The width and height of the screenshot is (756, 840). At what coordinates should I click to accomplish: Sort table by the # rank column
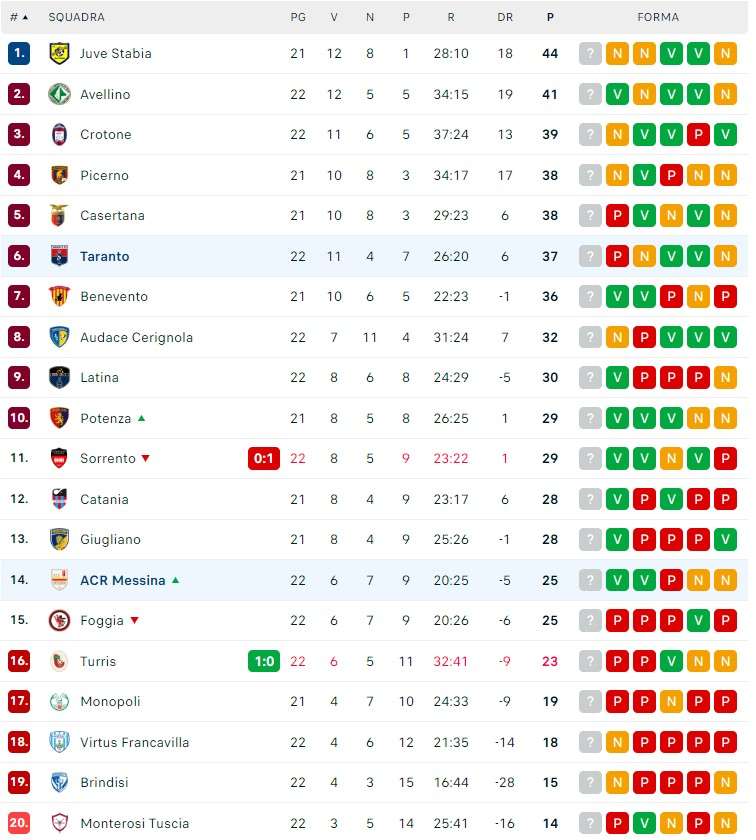pyautogui.click(x=19, y=17)
